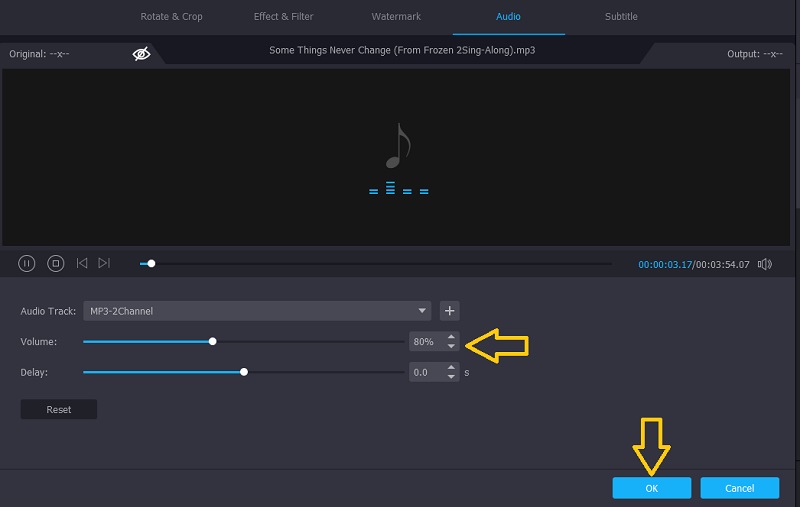Select the Subtitle tab
The height and width of the screenshot is (507, 800).
(x=621, y=17)
